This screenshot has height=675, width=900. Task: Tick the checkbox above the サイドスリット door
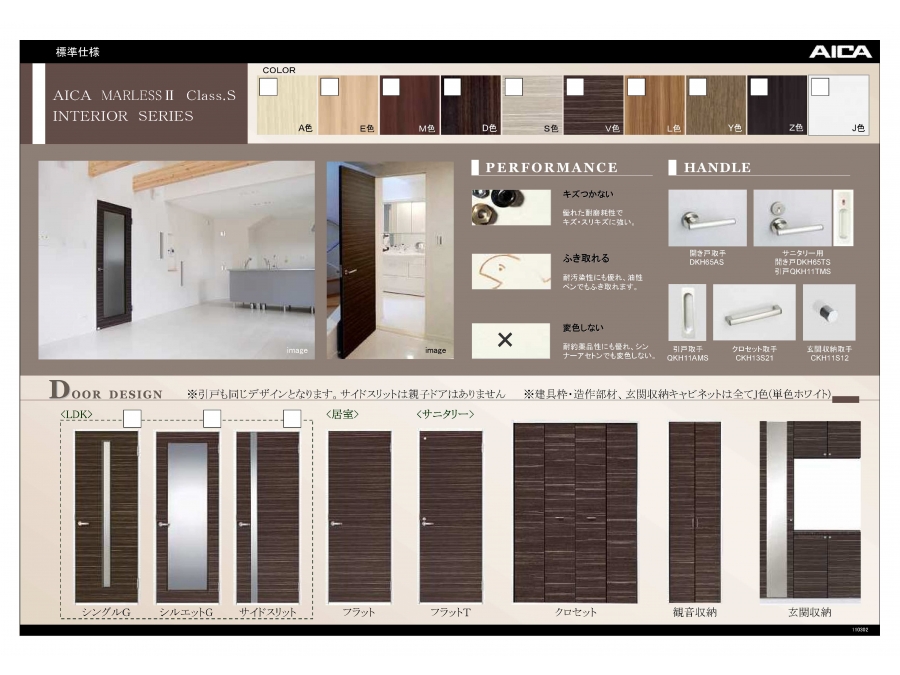(x=292, y=418)
